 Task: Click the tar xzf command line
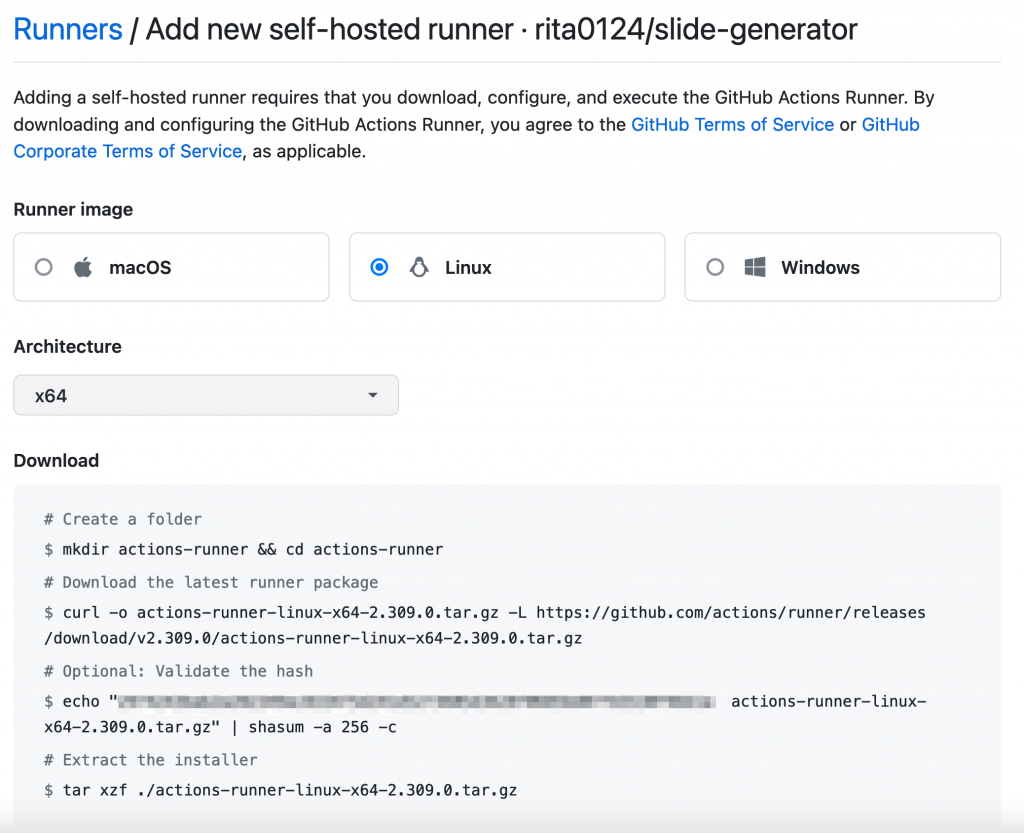(x=281, y=791)
